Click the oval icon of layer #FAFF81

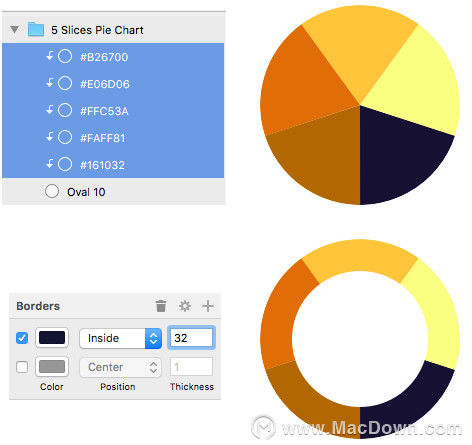(x=65, y=137)
